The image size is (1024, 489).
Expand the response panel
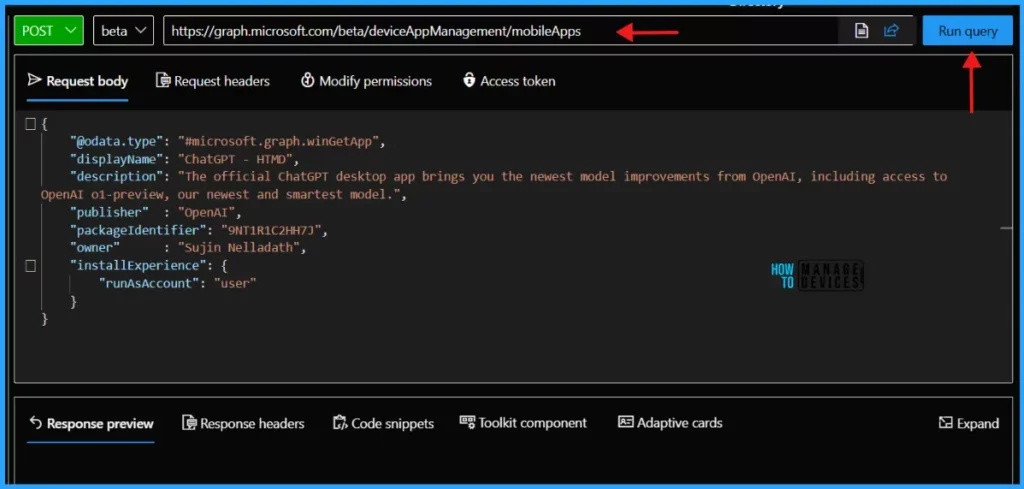968,424
